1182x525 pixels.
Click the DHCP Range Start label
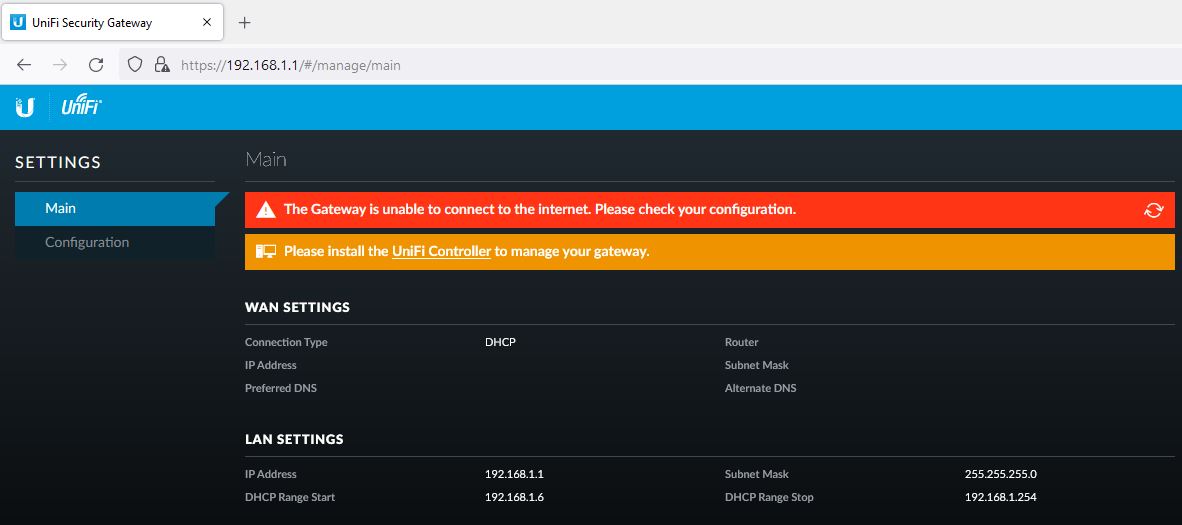coord(290,497)
